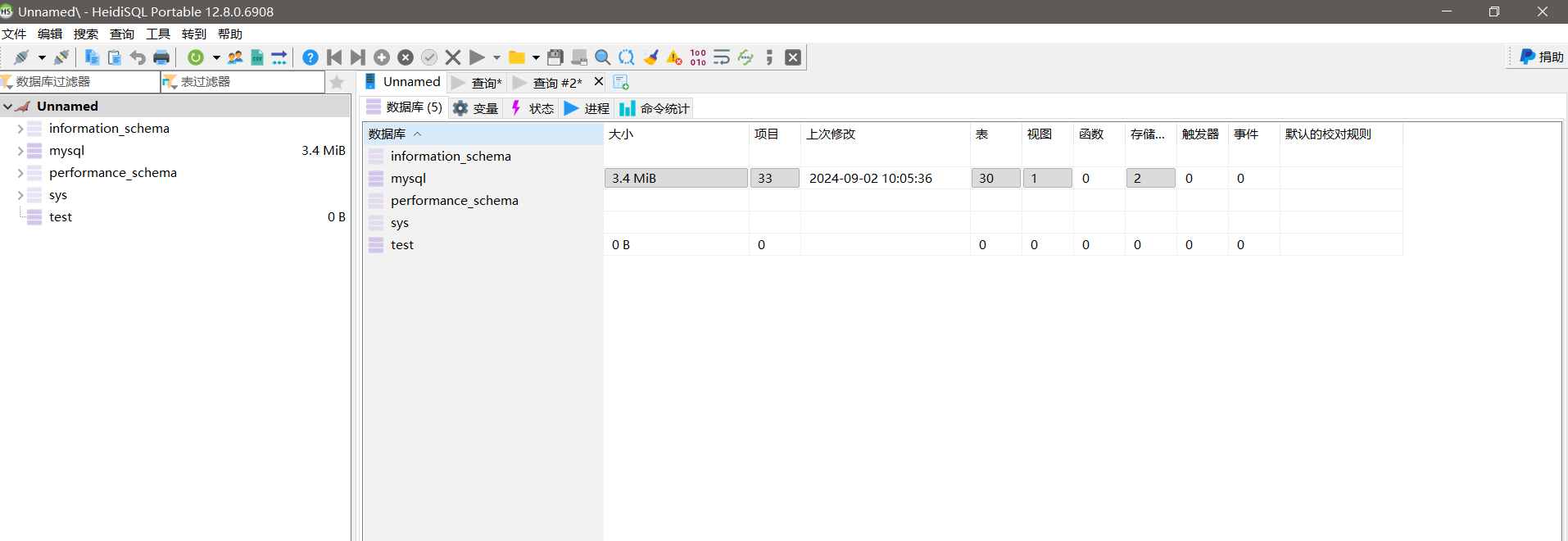Select the 状态 sub-tab
This screenshot has height=541, width=1568.
pyautogui.click(x=532, y=108)
